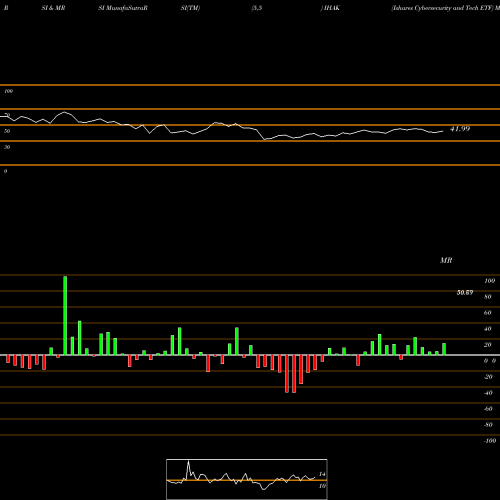Click the last green bar of MR histogram
500x500 pixels.
click(444, 349)
